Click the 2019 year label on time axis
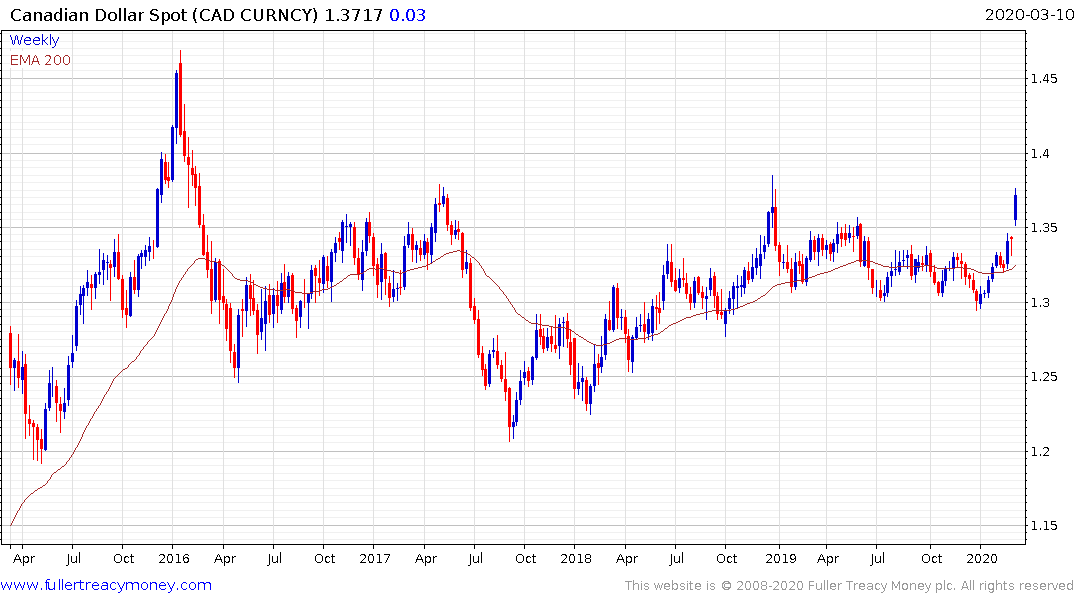1075x600 pixels. 780,558
